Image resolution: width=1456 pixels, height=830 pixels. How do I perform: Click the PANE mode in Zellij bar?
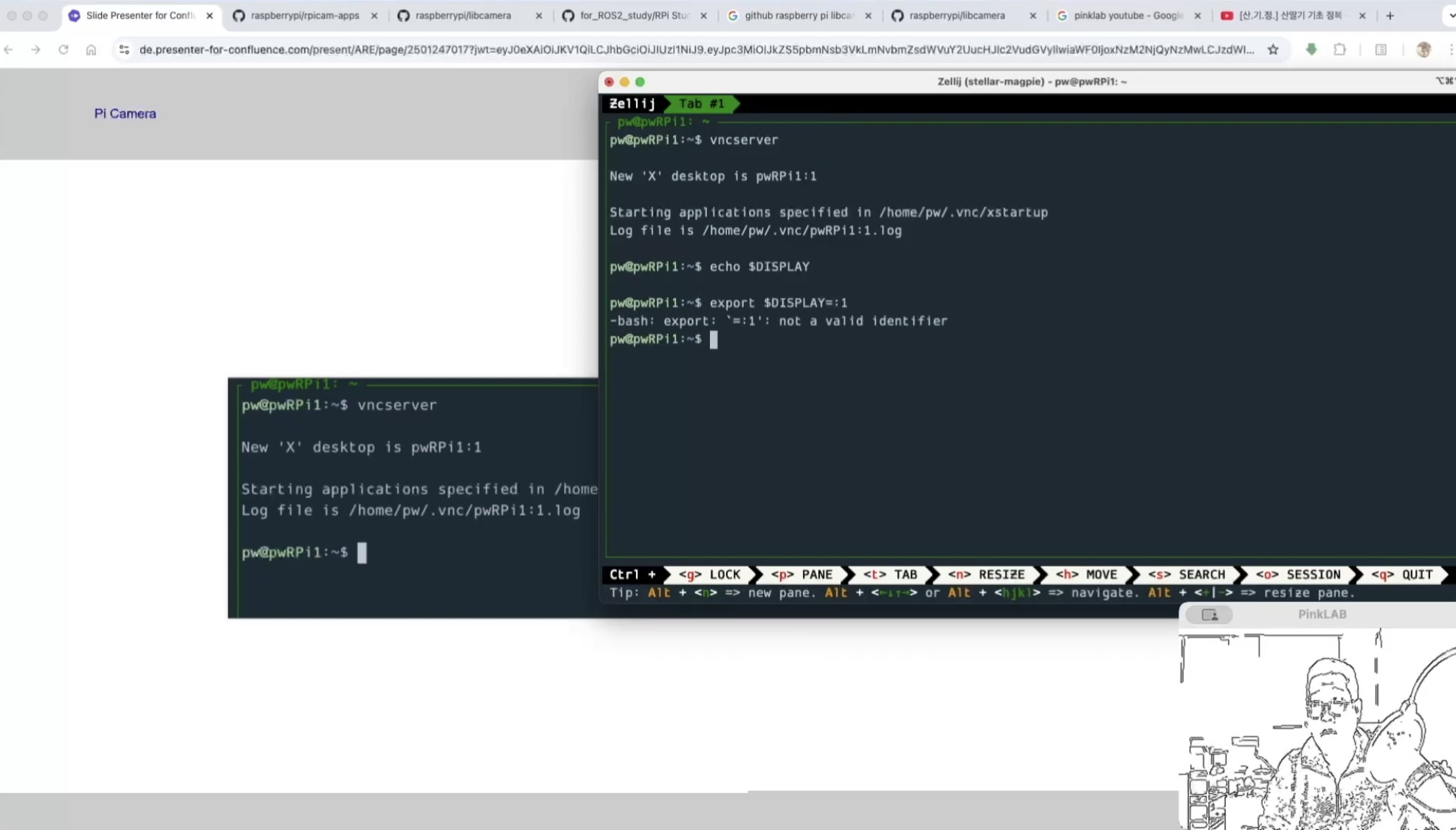pos(801,575)
